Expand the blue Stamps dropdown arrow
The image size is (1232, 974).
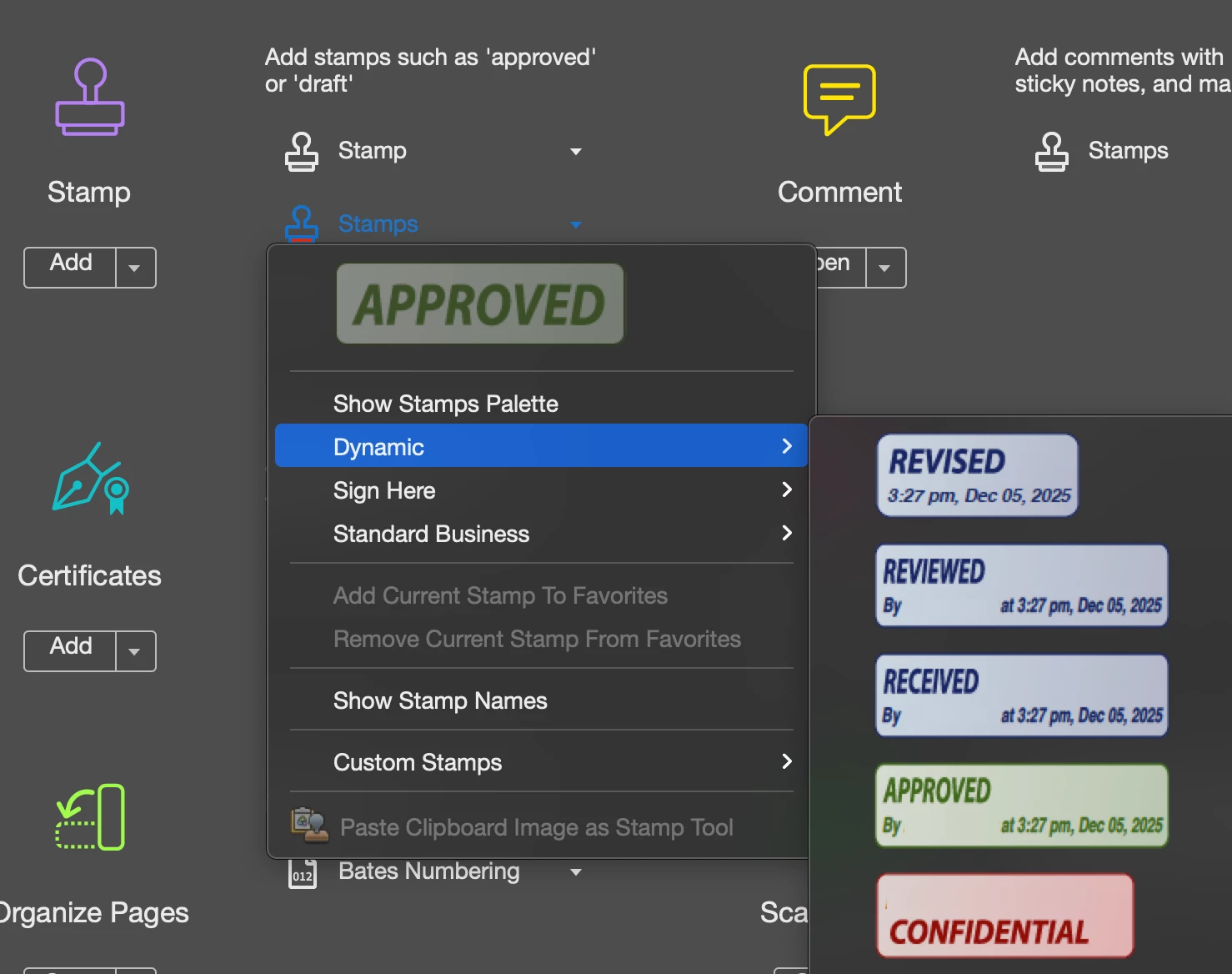575,224
